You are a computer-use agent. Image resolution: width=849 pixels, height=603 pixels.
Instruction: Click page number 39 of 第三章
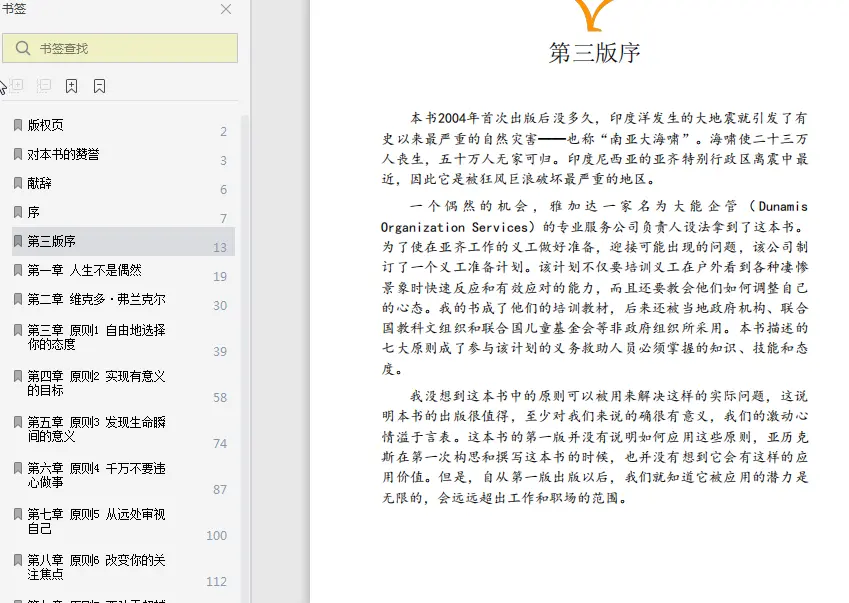220,351
